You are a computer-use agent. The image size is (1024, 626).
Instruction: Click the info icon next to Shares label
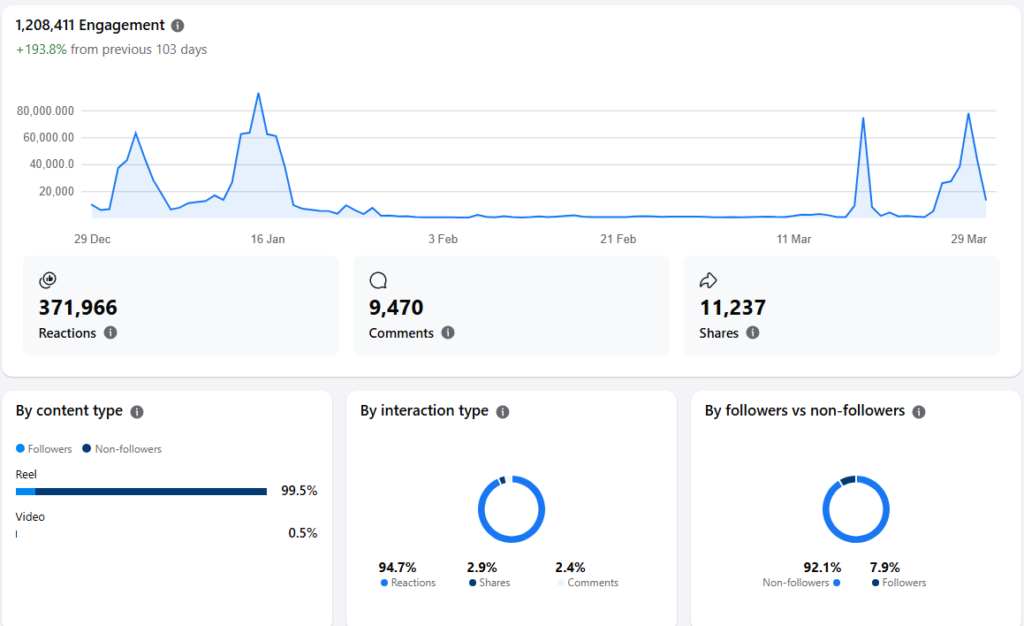(x=752, y=333)
